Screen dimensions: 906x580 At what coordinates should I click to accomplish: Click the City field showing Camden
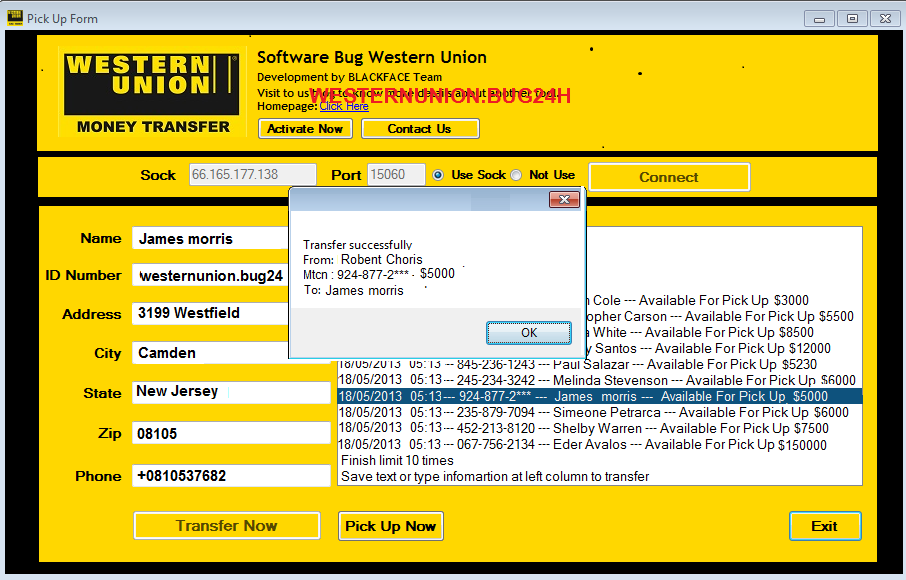210,352
